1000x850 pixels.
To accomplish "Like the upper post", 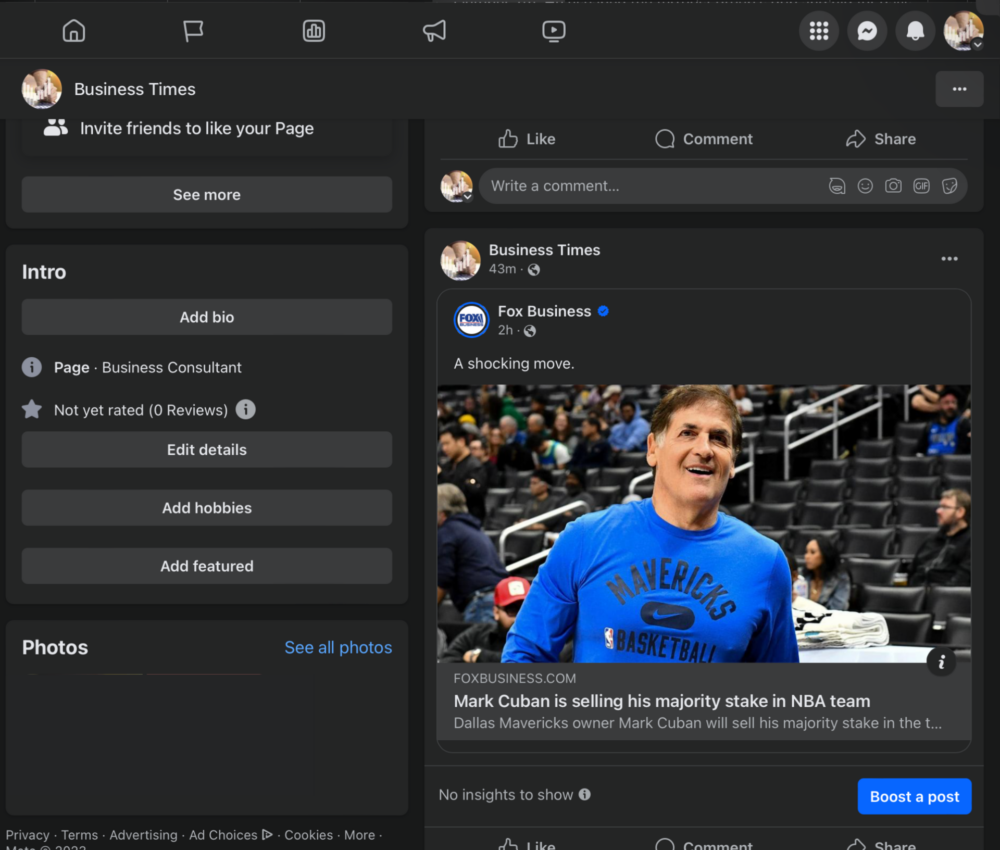I will coord(527,139).
